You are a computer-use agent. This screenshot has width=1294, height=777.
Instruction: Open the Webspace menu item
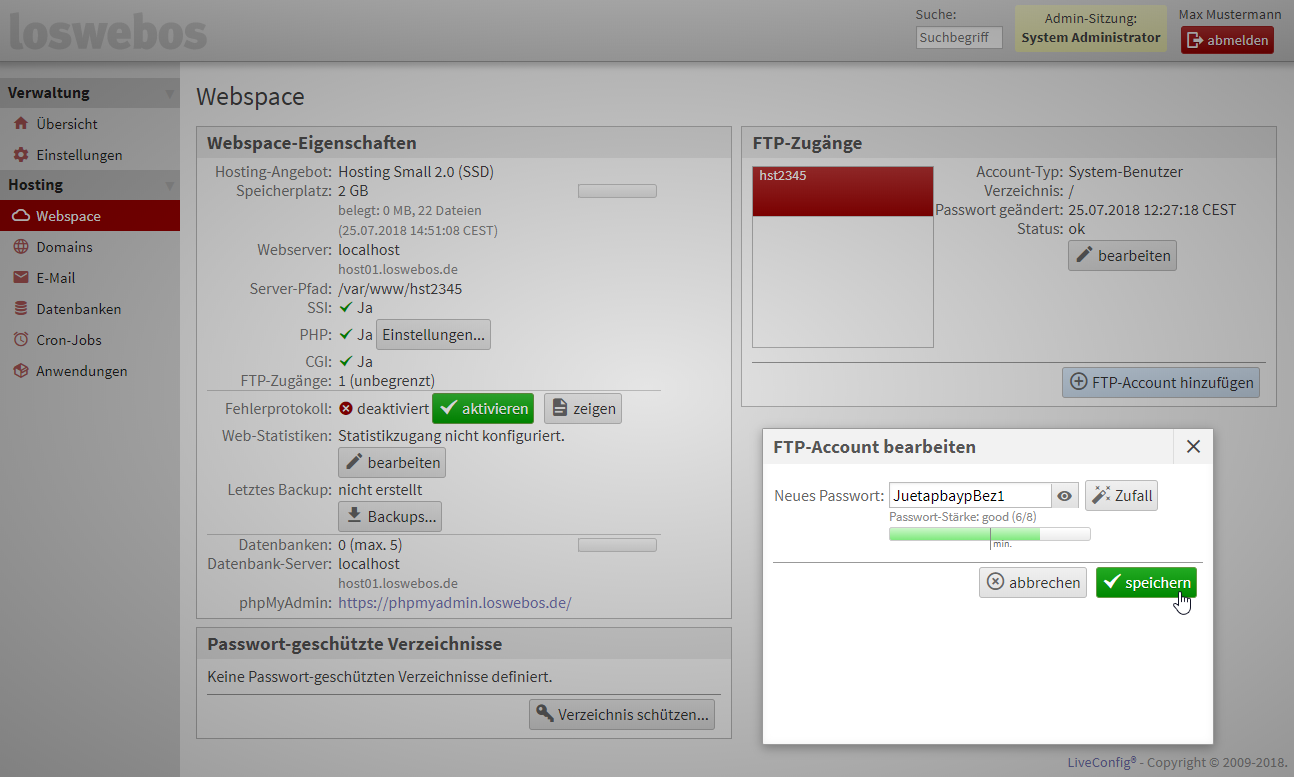point(68,216)
